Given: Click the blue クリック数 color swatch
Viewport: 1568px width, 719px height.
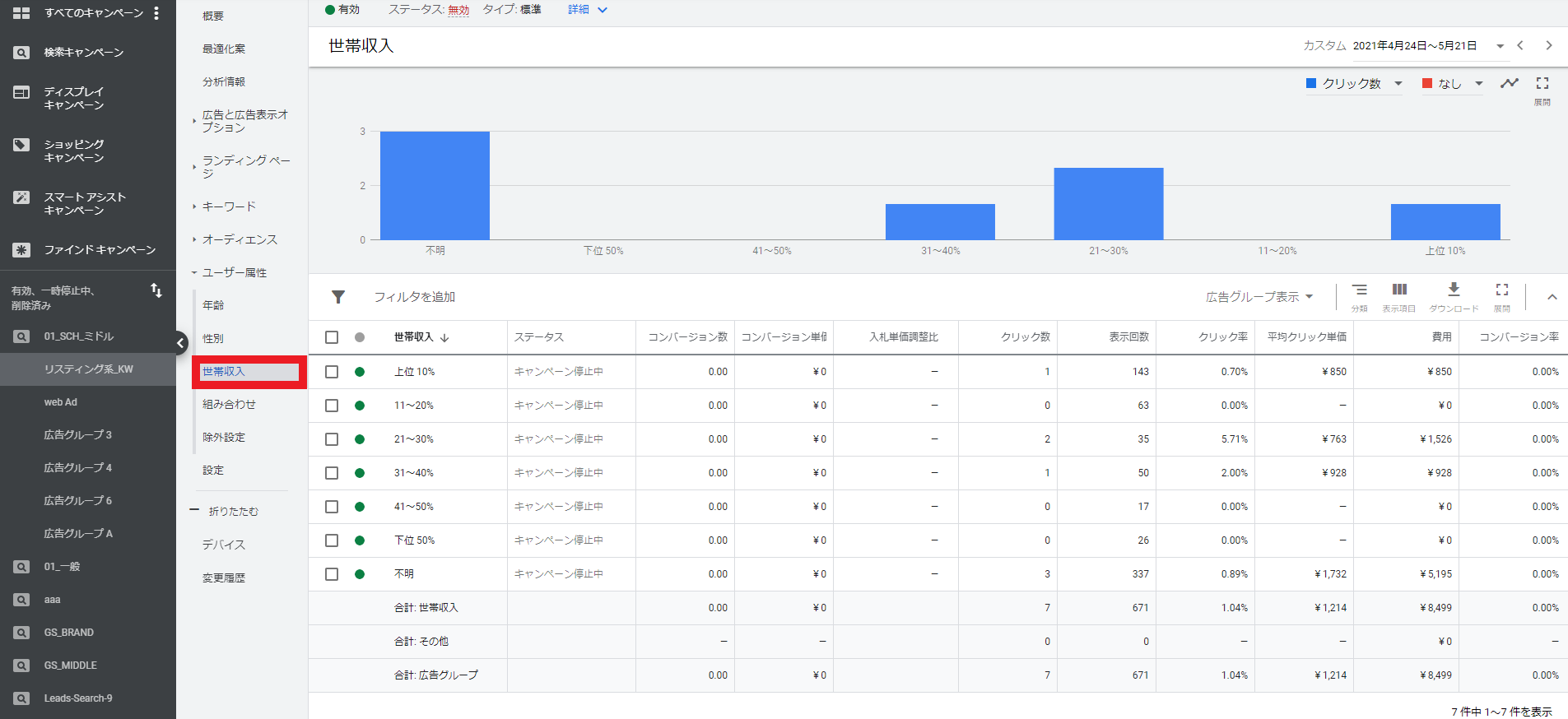Looking at the screenshot, I should point(1311,83).
